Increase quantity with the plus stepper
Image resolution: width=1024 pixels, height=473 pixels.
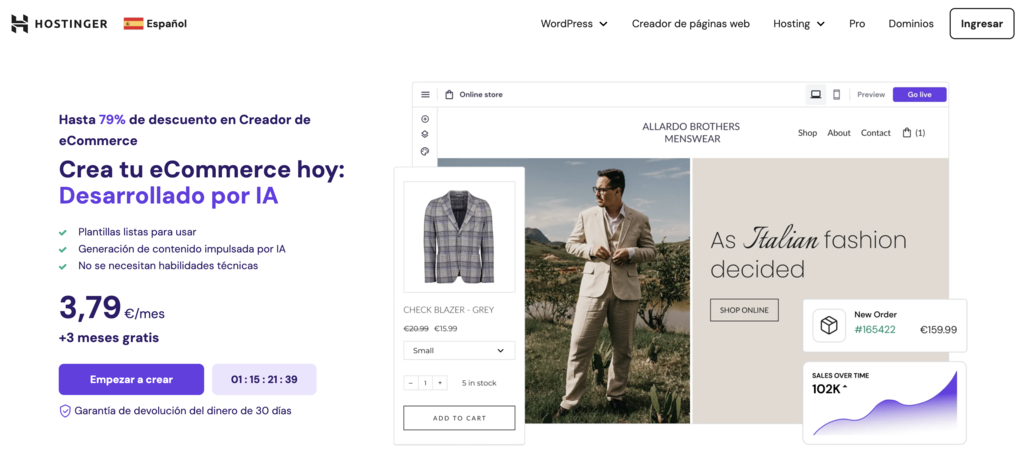pyautogui.click(x=440, y=383)
